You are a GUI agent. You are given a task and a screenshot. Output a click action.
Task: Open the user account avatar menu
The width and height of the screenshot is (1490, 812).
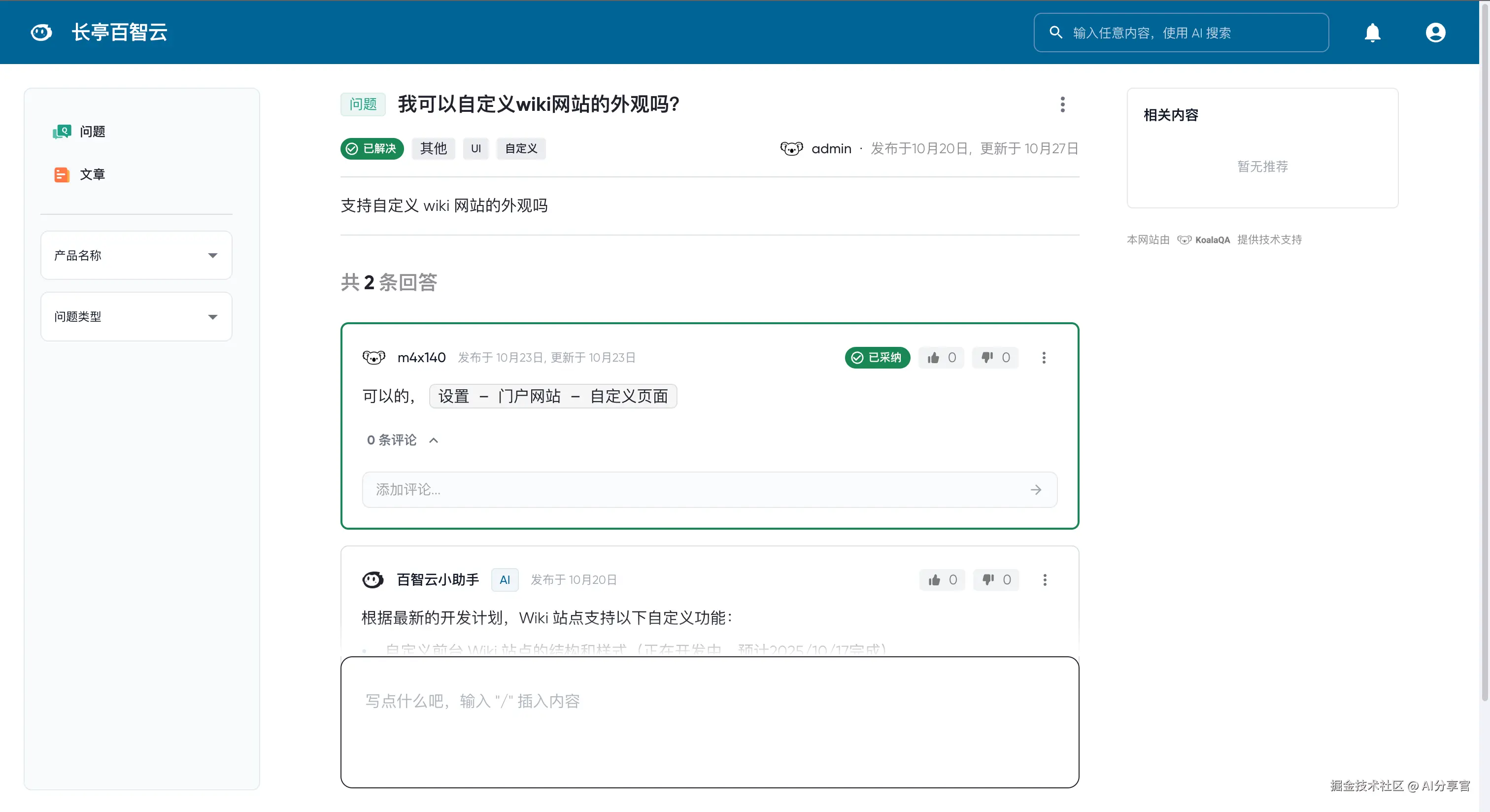[x=1435, y=33]
